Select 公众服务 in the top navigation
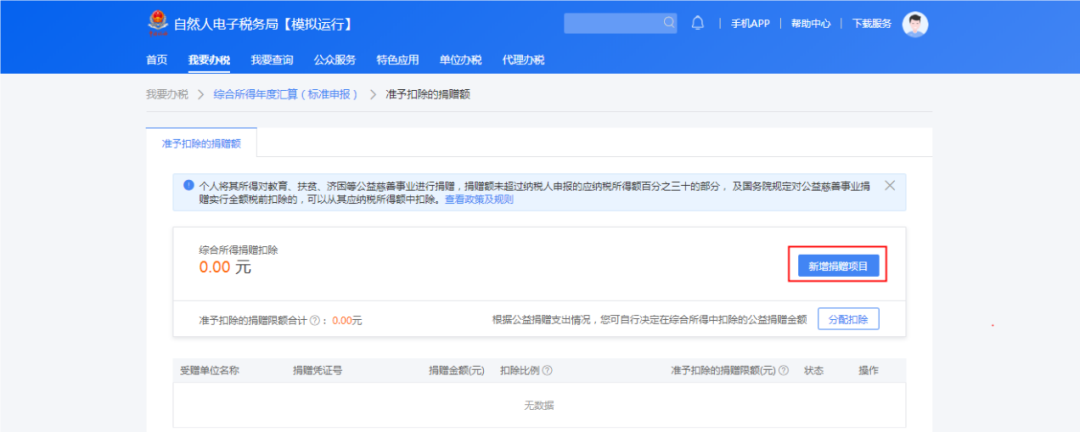Viewport: 1080px width, 432px height. pos(334,60)
